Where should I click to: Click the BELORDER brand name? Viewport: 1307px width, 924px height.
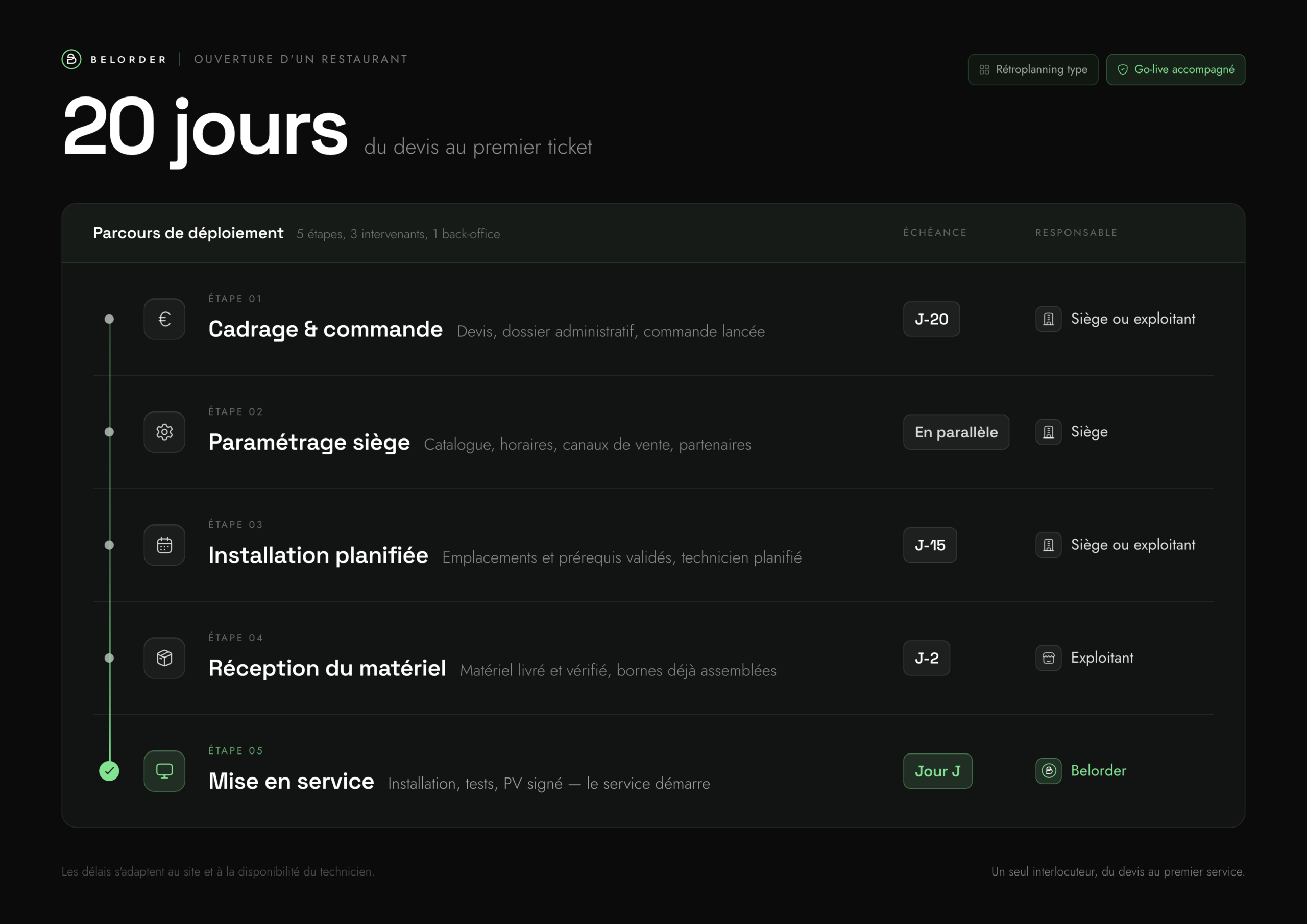tap(128, 59)
